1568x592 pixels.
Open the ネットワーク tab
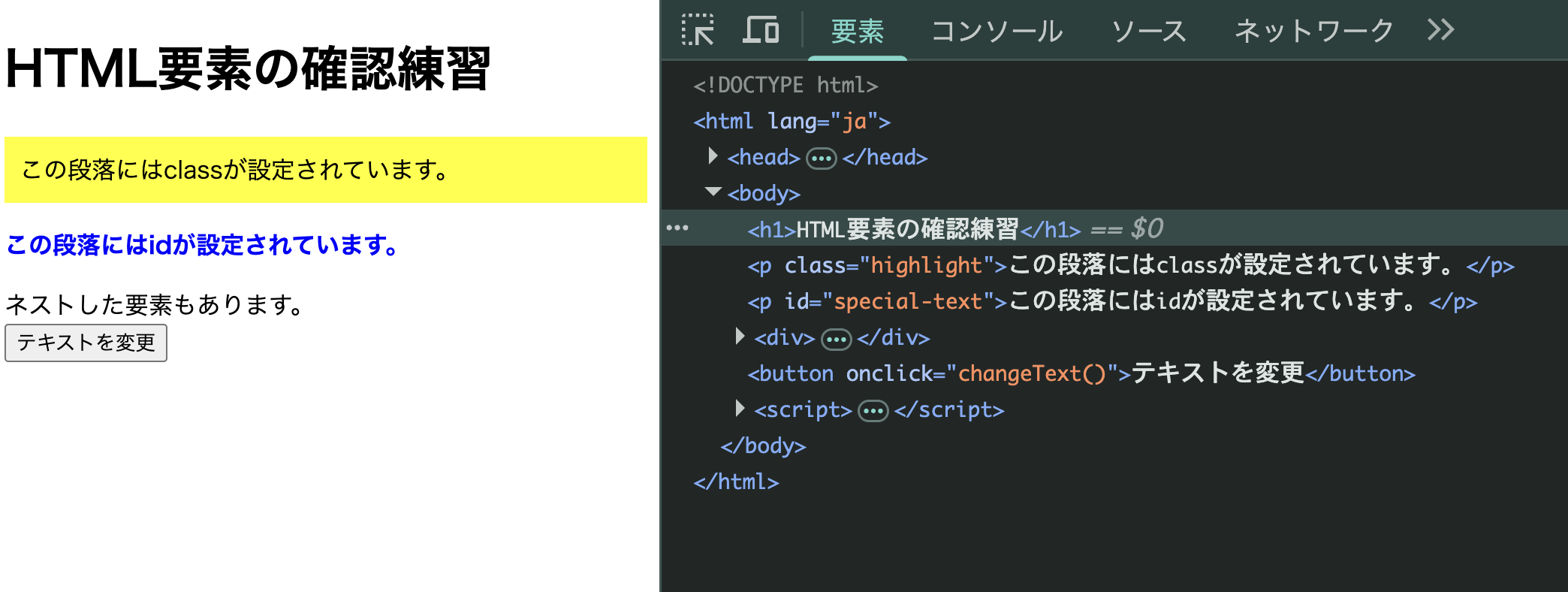1313,32
